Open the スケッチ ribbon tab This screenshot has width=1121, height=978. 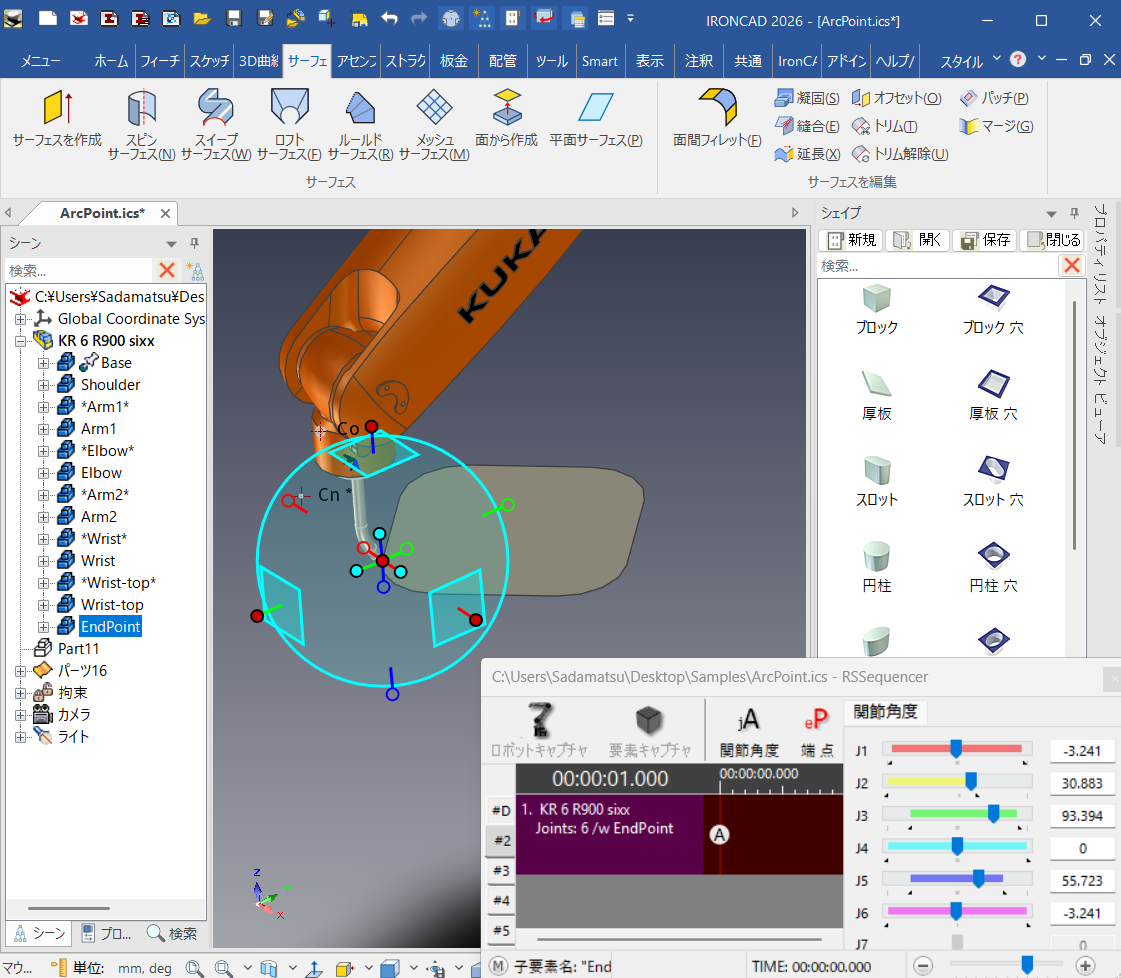(x=209, y=61)
